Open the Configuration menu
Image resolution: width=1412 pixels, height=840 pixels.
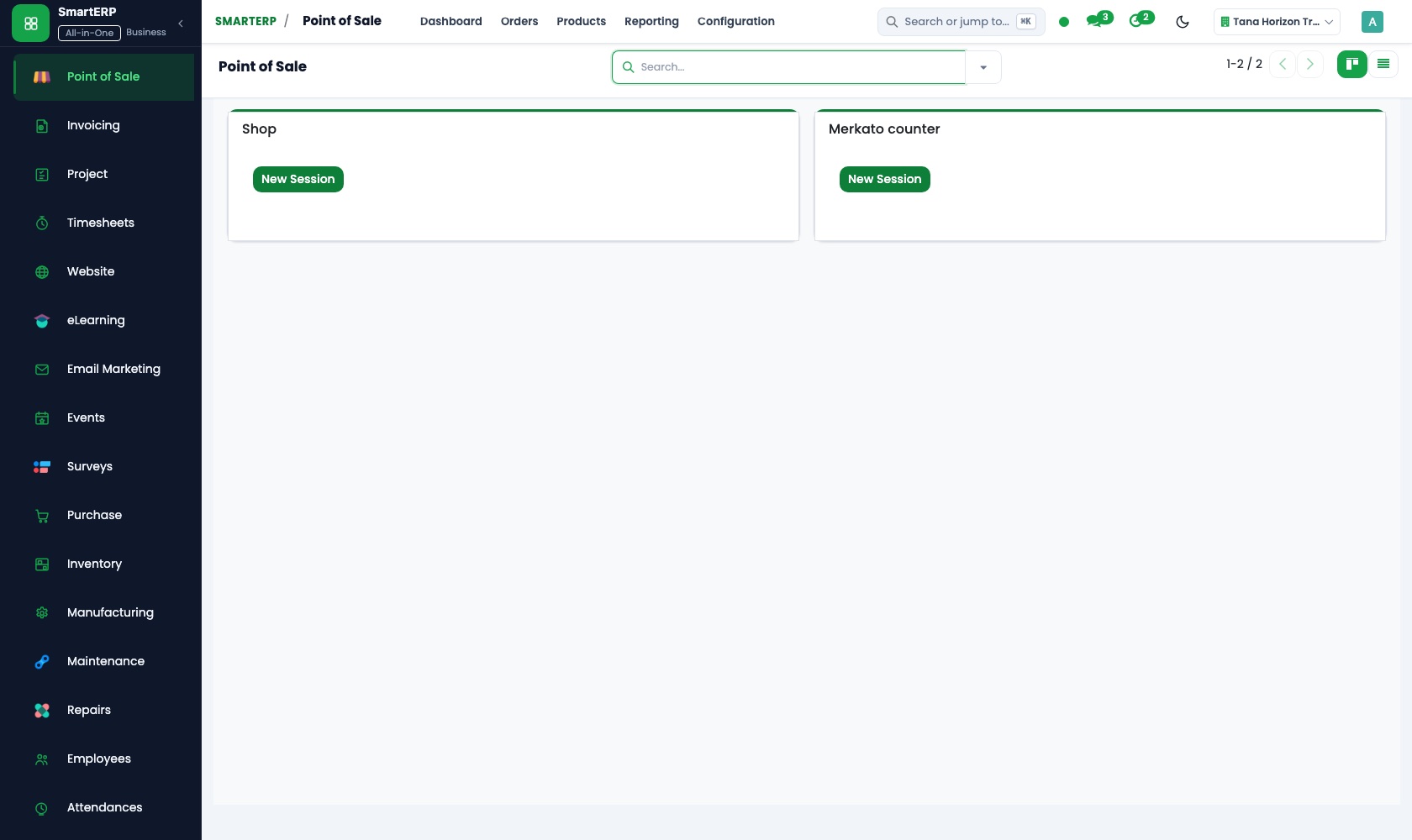pos(736,21)
